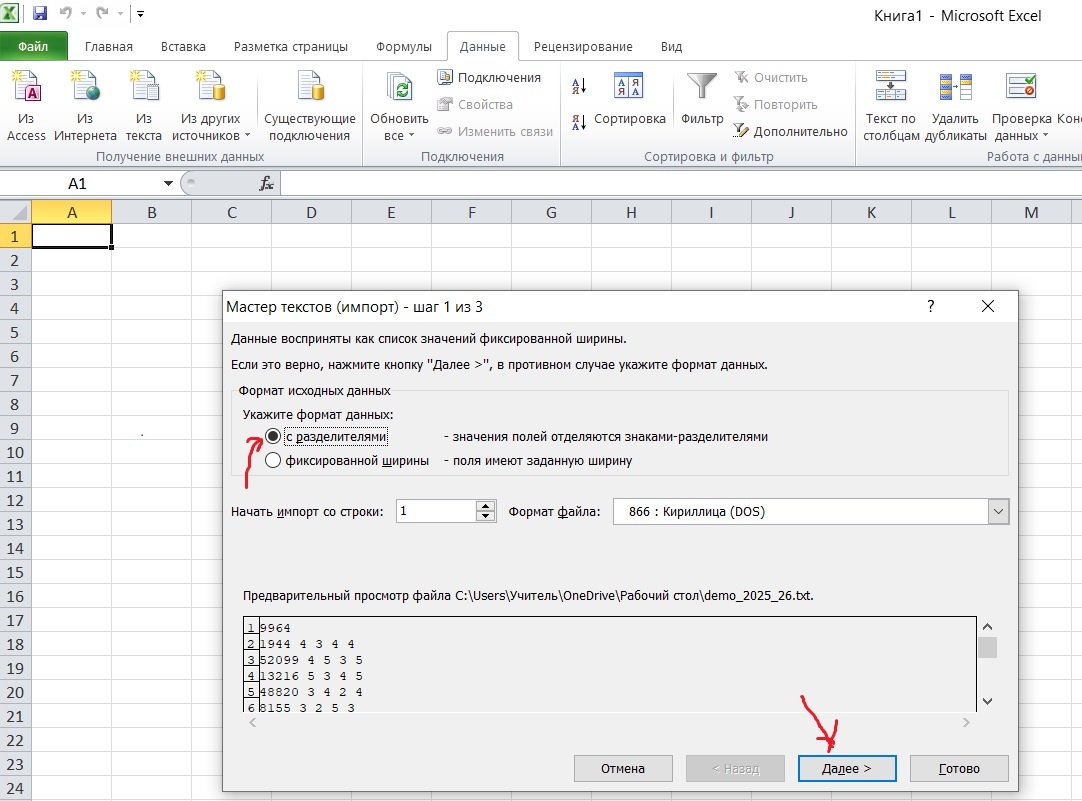This screenshot has height=801, width=1082.
Task: Increase the start import row value
Action: 486,506
